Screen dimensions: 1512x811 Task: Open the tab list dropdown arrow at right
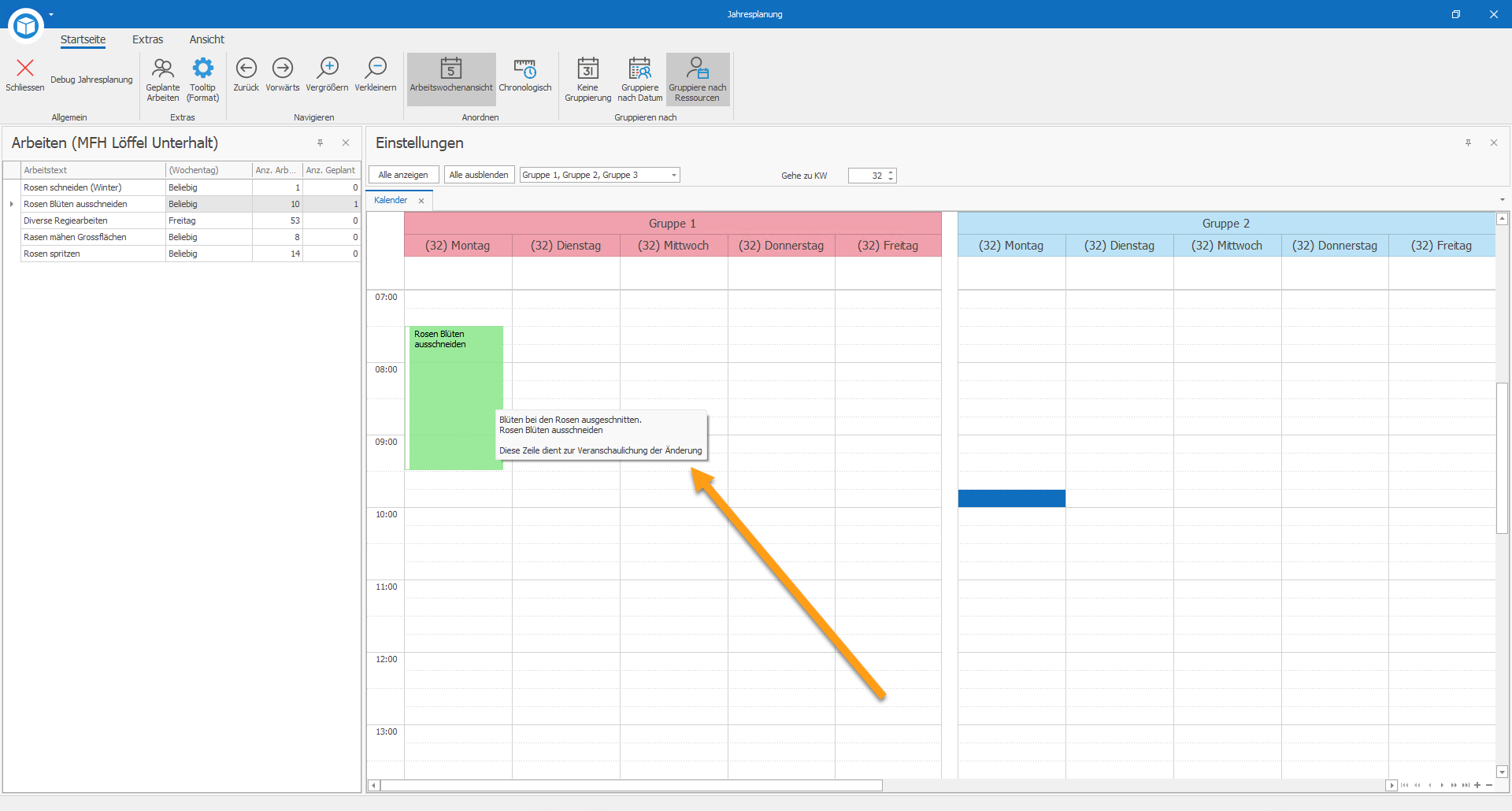click(x=1503, y=200)
